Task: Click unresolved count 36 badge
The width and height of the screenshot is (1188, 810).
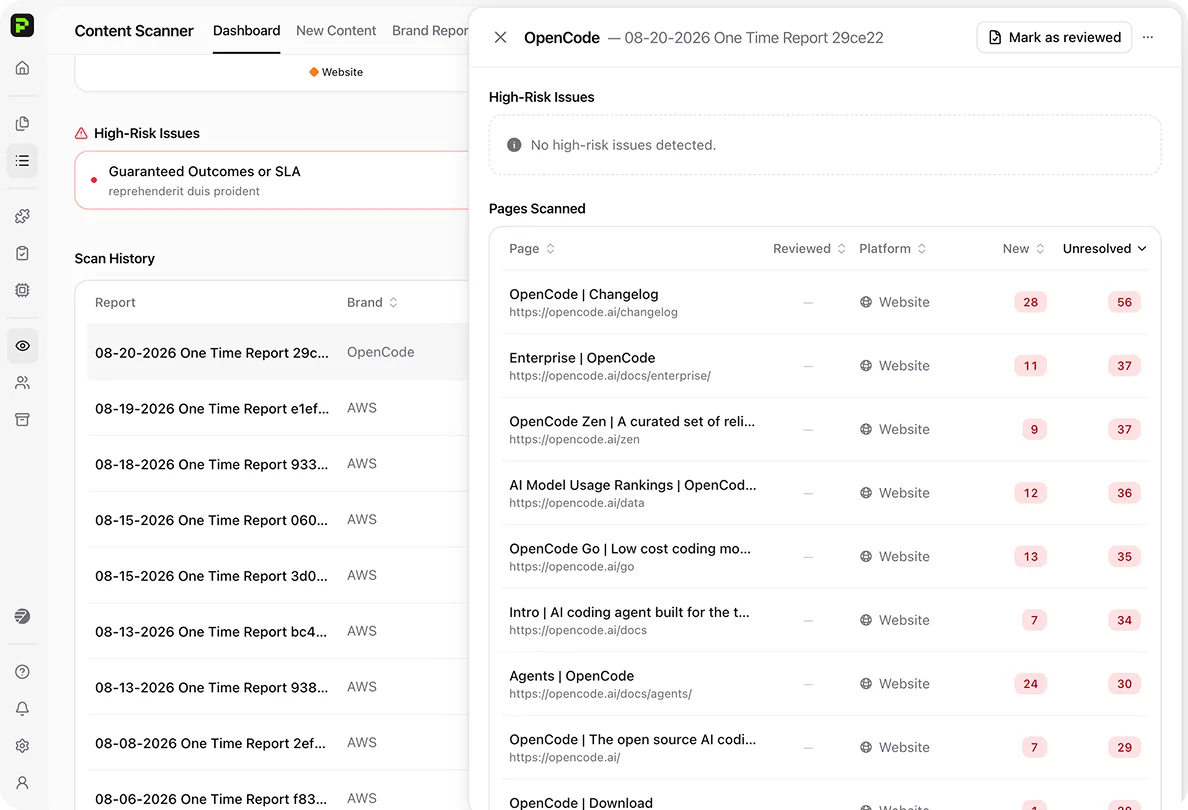Action: point(1124,493)
